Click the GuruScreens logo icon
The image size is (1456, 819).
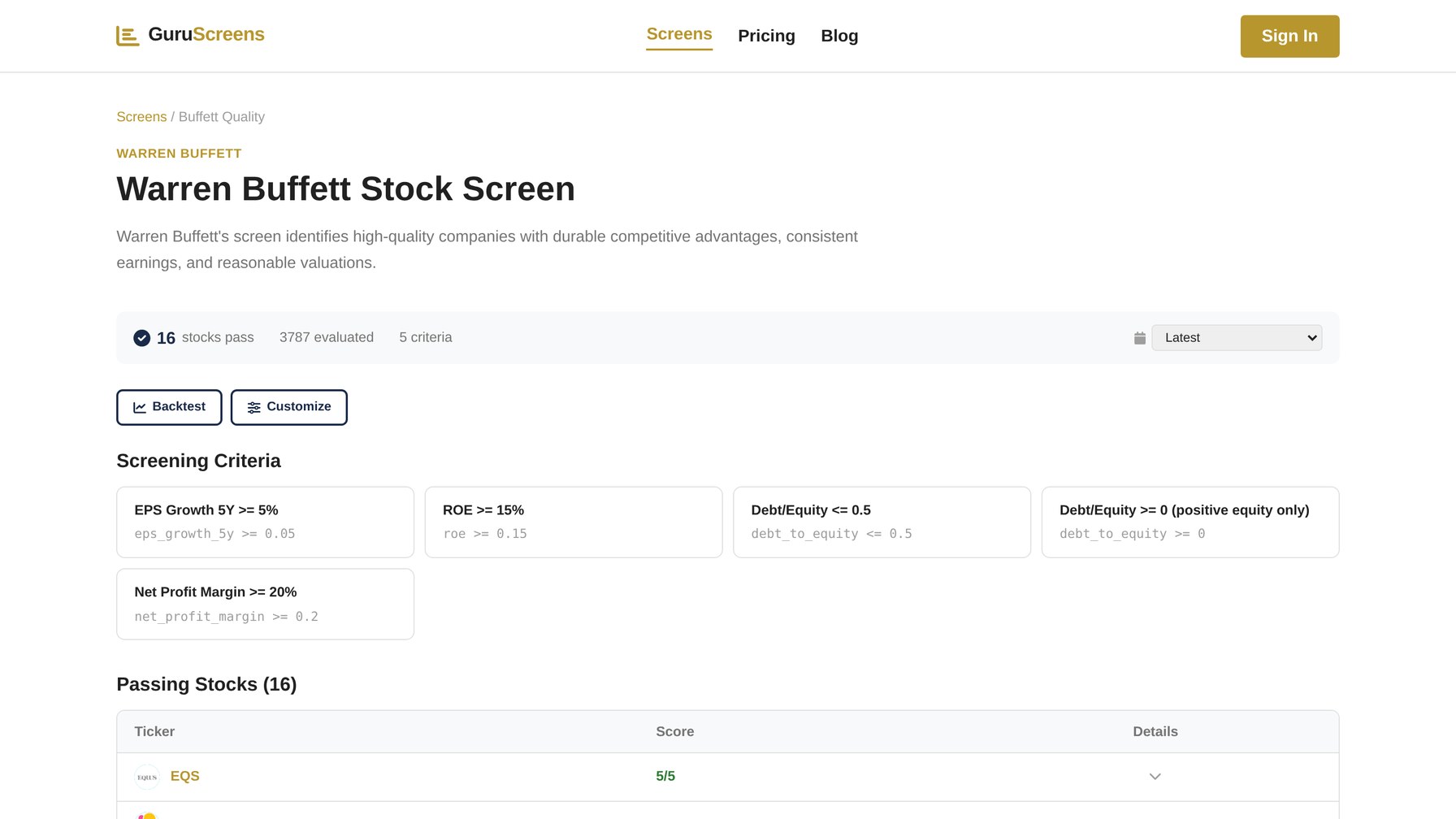[128, 36]
